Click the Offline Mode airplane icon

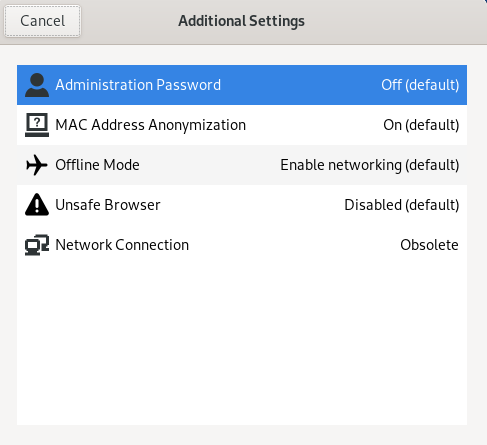click(37, 165)
